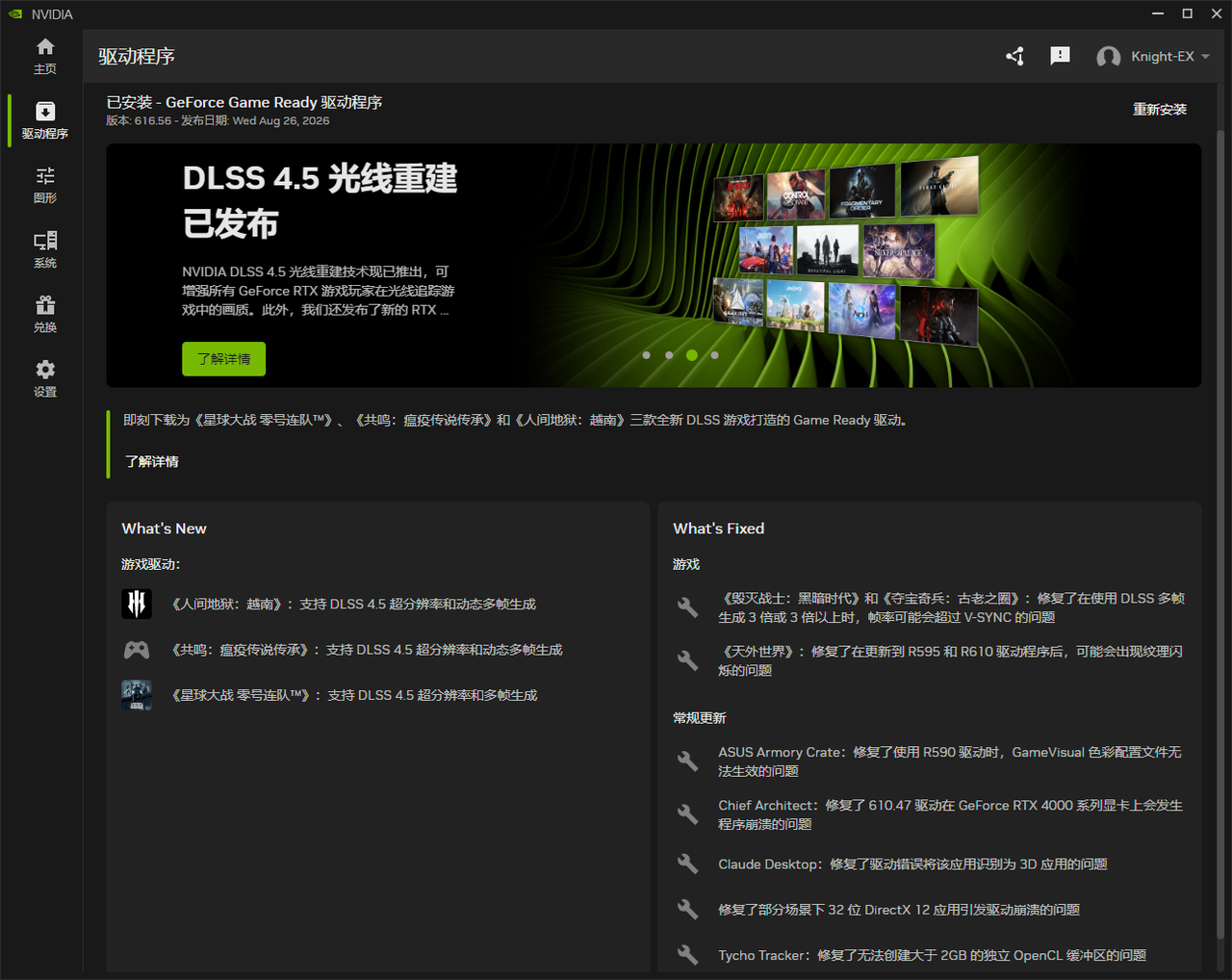Click the Tycho Tracker OpenCL fix text
The height and width of the screenshot is (980, 1232).
(933, 955)
